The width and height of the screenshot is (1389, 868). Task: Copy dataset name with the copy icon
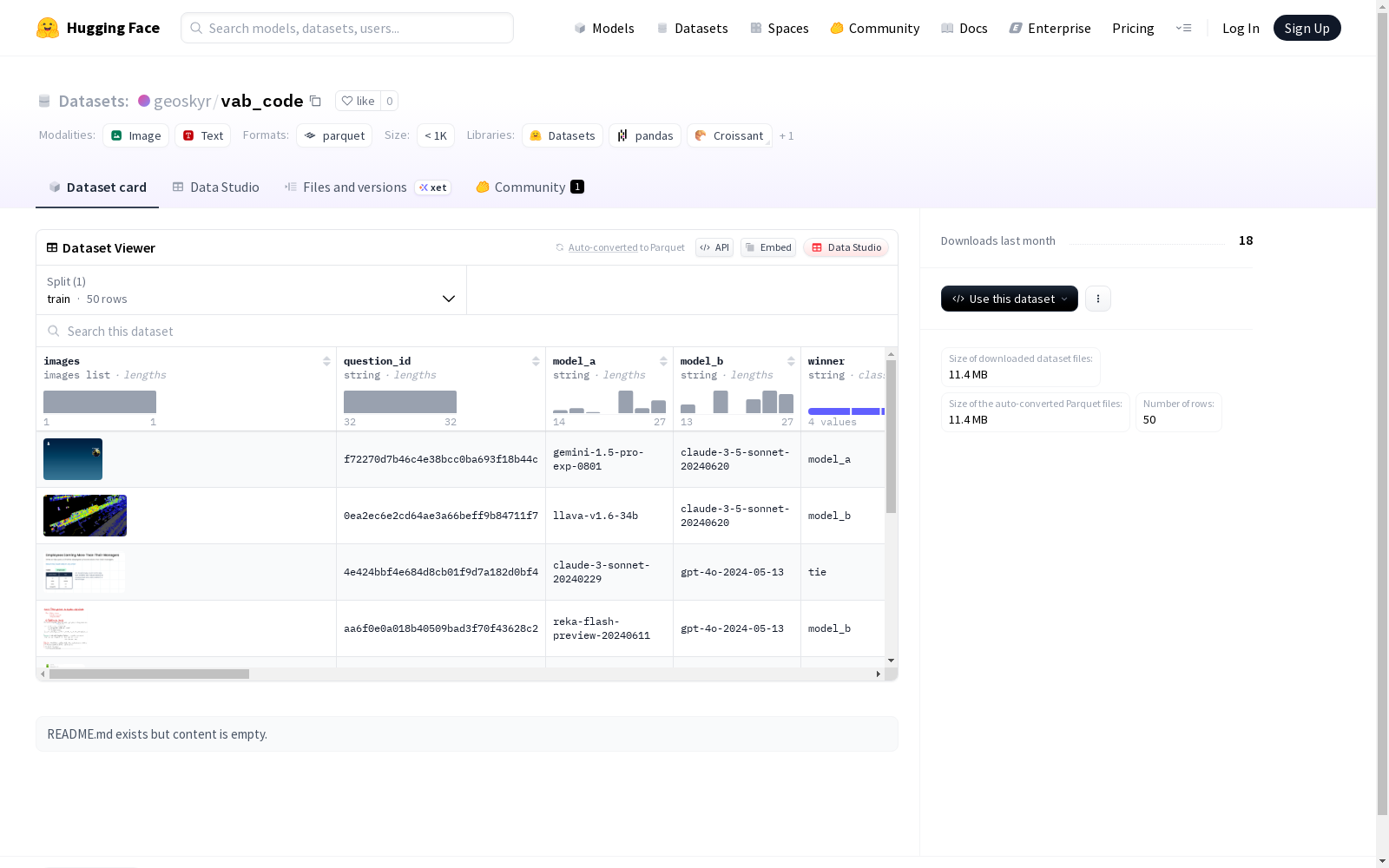tap(316, 102)
